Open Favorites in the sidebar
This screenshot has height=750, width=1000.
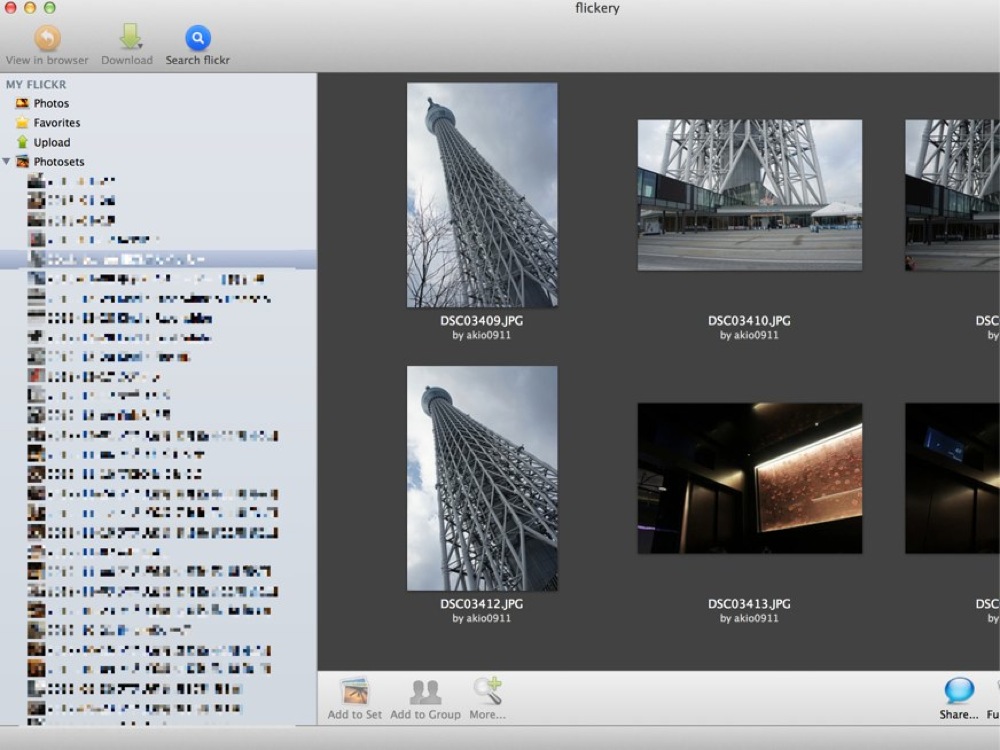tap(57, 122)
